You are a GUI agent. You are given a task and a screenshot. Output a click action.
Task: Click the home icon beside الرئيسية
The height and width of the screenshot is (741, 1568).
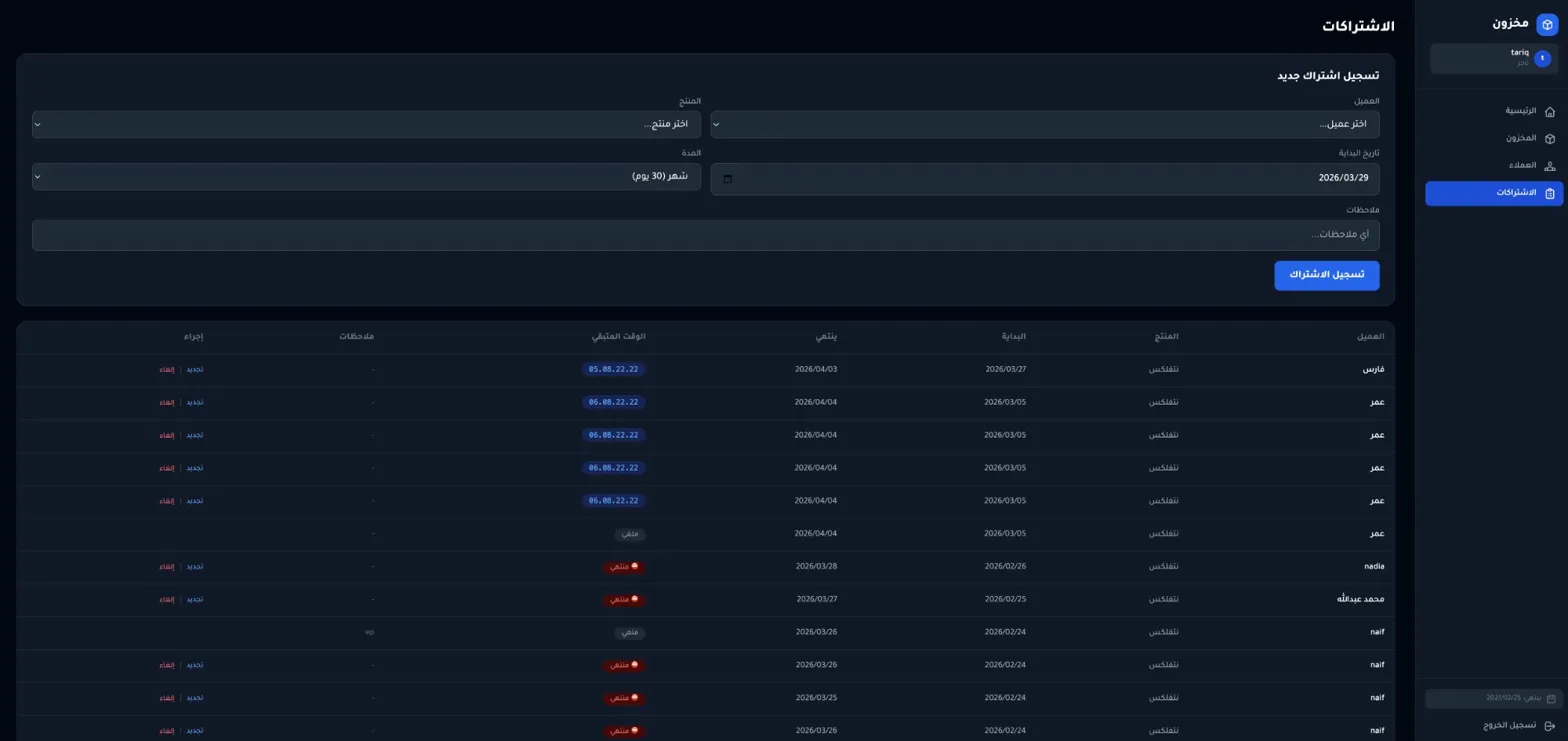click(x=1550, y=111)
